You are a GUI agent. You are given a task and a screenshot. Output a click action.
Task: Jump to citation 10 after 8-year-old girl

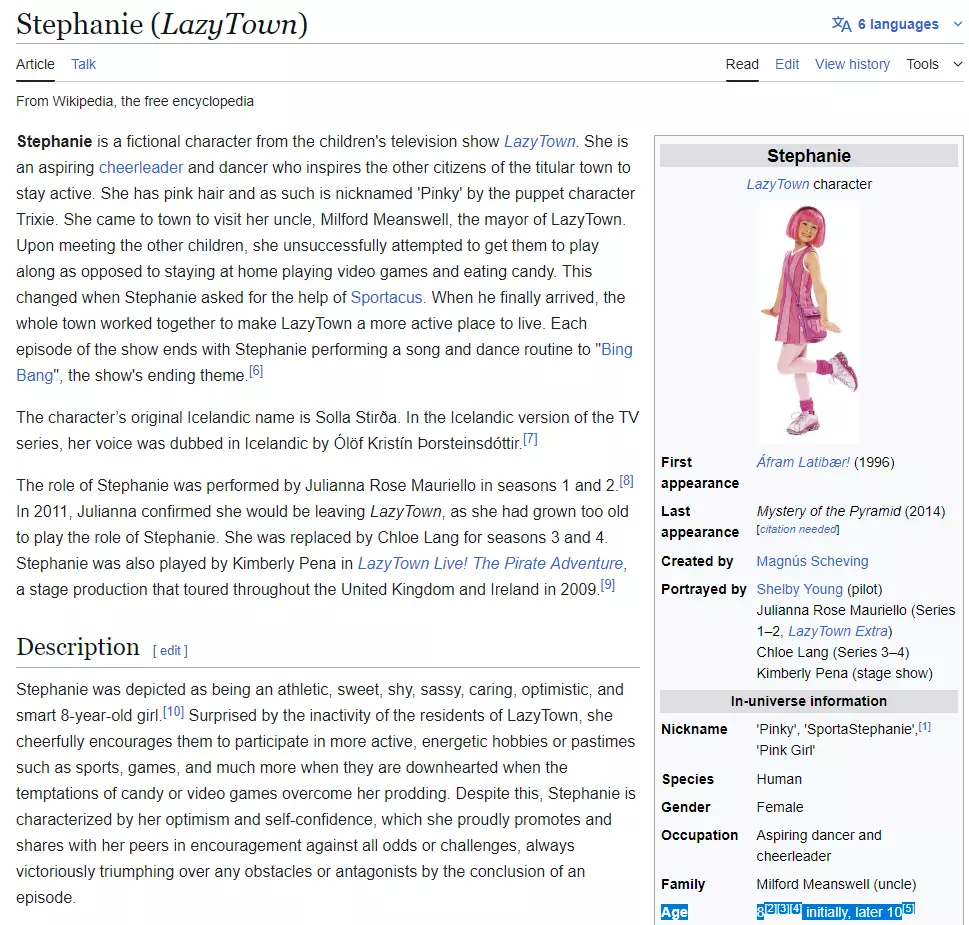[173, 712]
